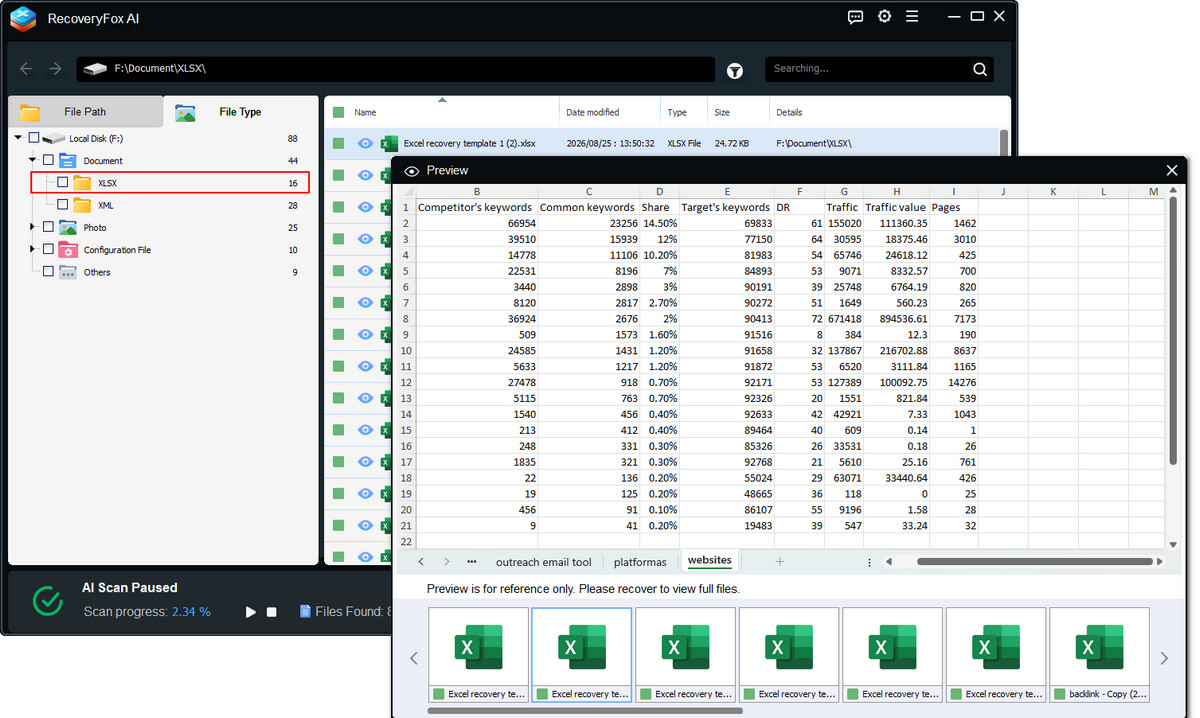Click the back navigation arrow

pyautogui.click(x=26, y=69)
